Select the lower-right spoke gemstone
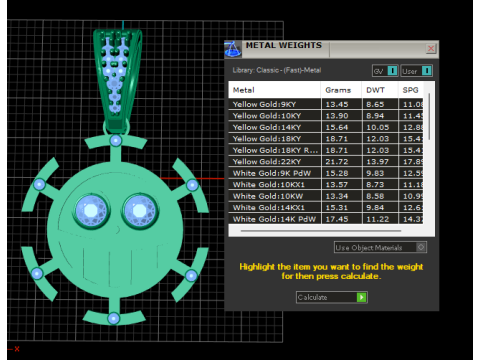 click(191, 276)
